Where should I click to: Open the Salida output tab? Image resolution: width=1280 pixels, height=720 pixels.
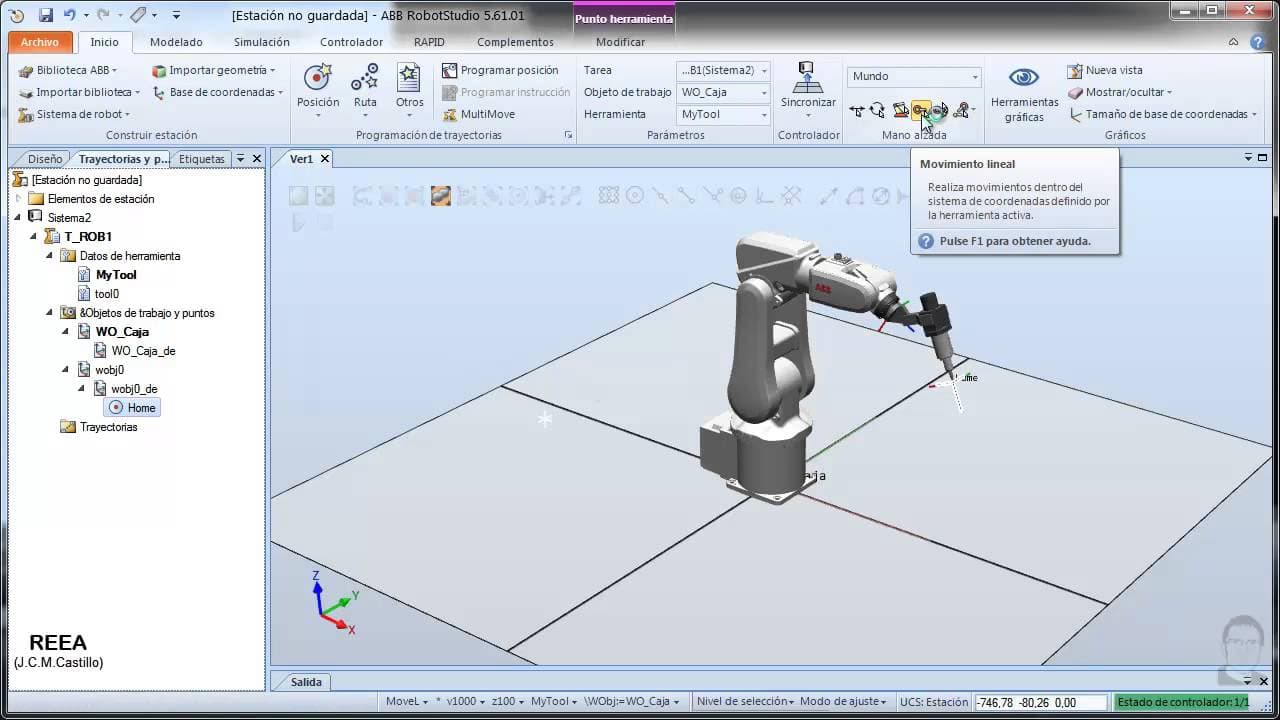tap(306, 682)
